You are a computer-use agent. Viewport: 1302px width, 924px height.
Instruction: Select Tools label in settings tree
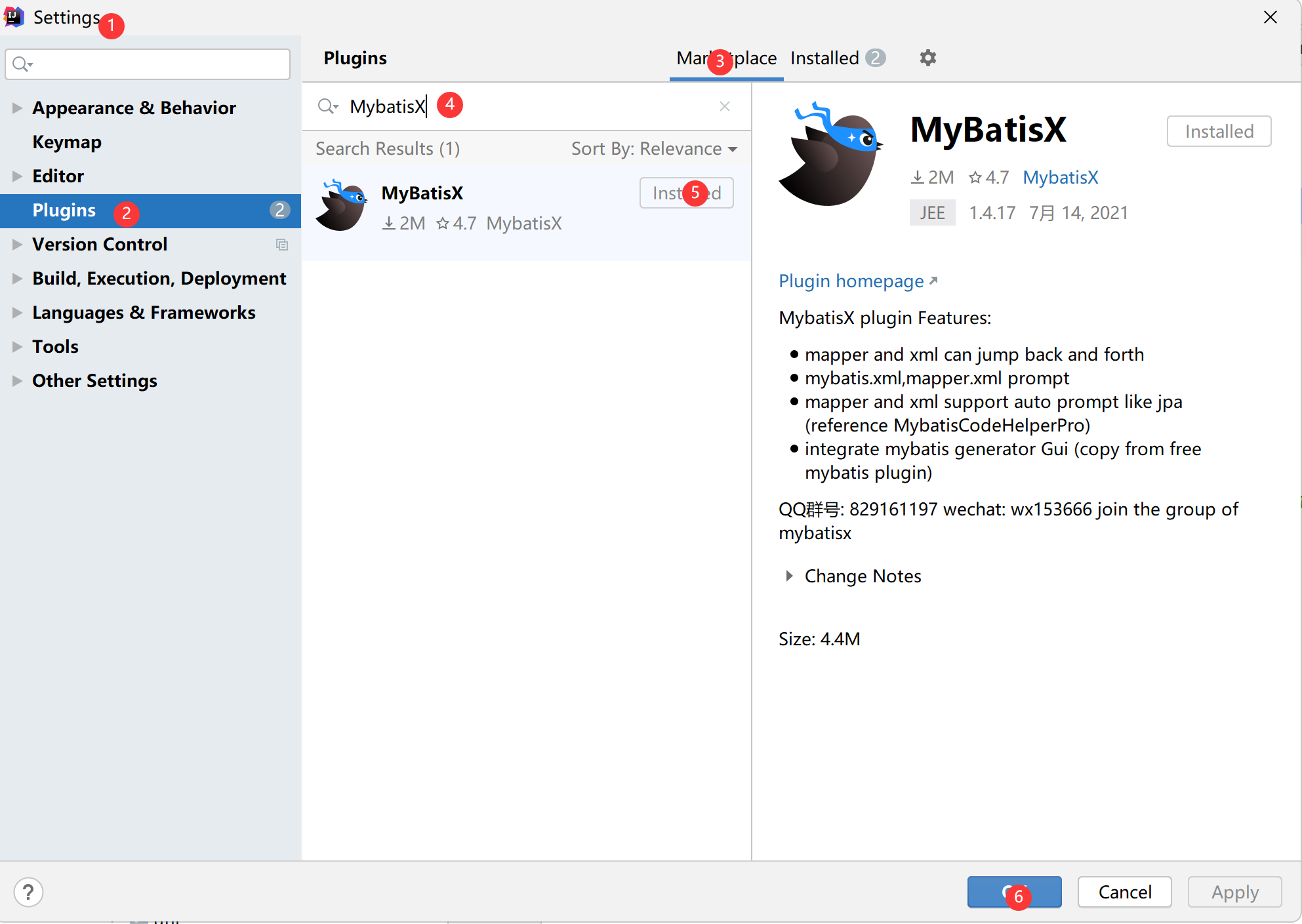tap(55, 346)
